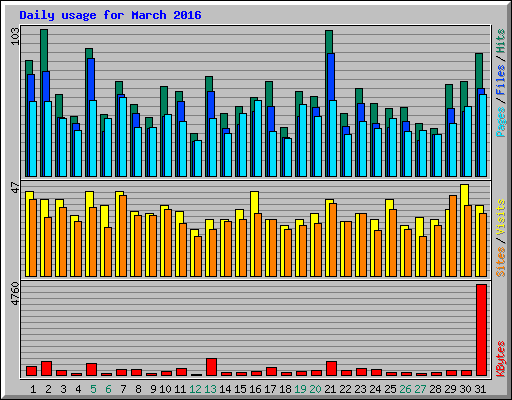Viewport: 512px width, 400px height.
Task: Click the 47 visits axis value
Action: (15, 188)
